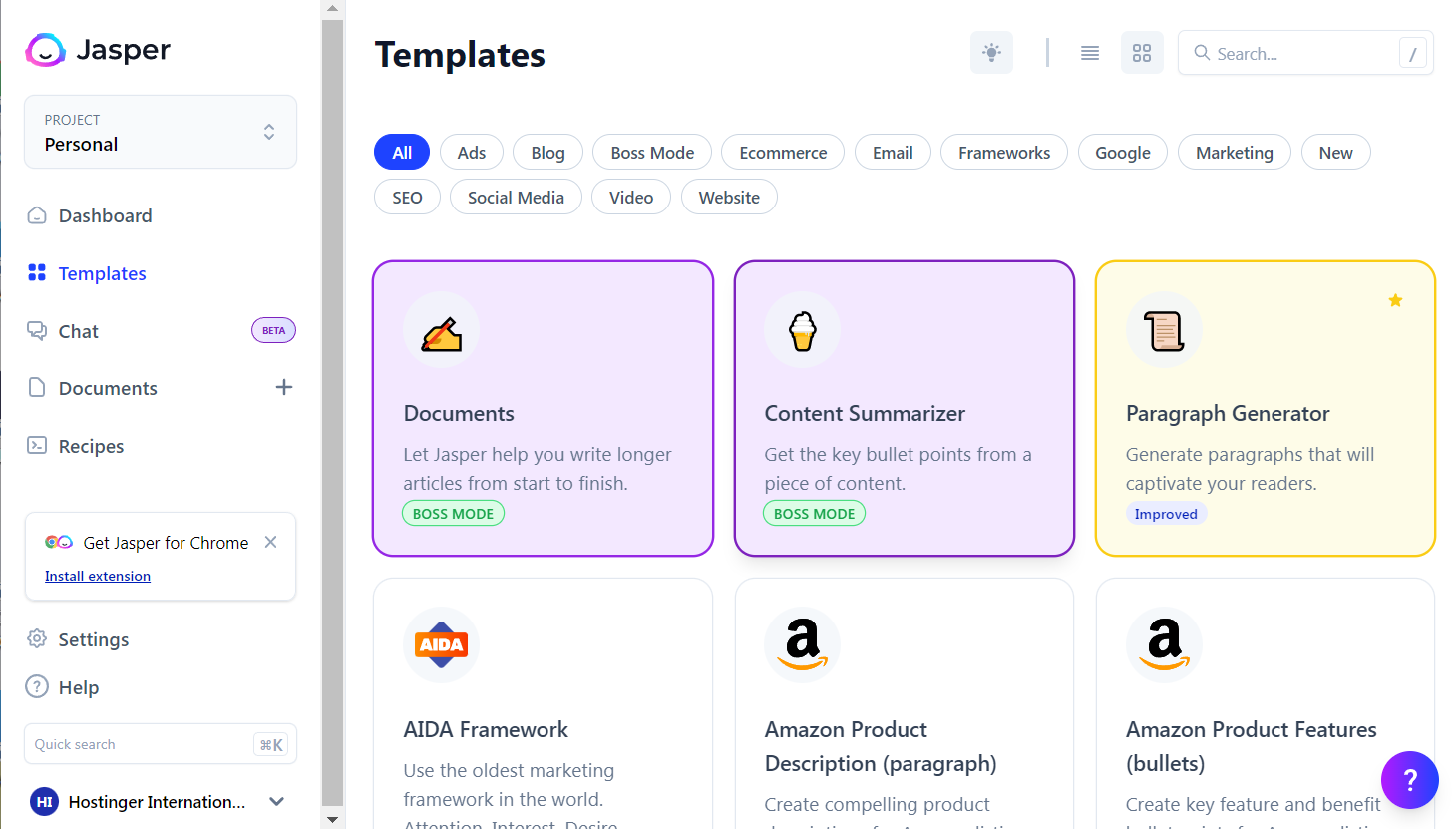Switch to grid view layout

point(1142,53)
